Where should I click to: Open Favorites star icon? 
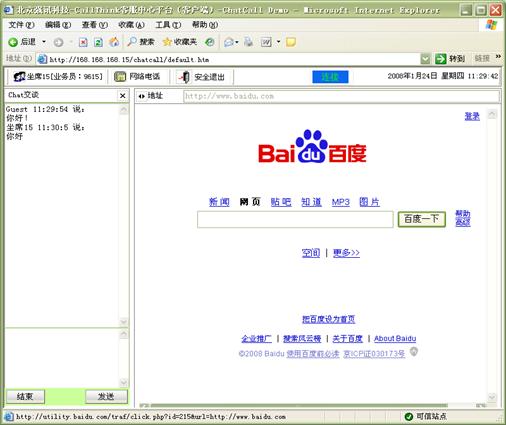tap(167, 42)
